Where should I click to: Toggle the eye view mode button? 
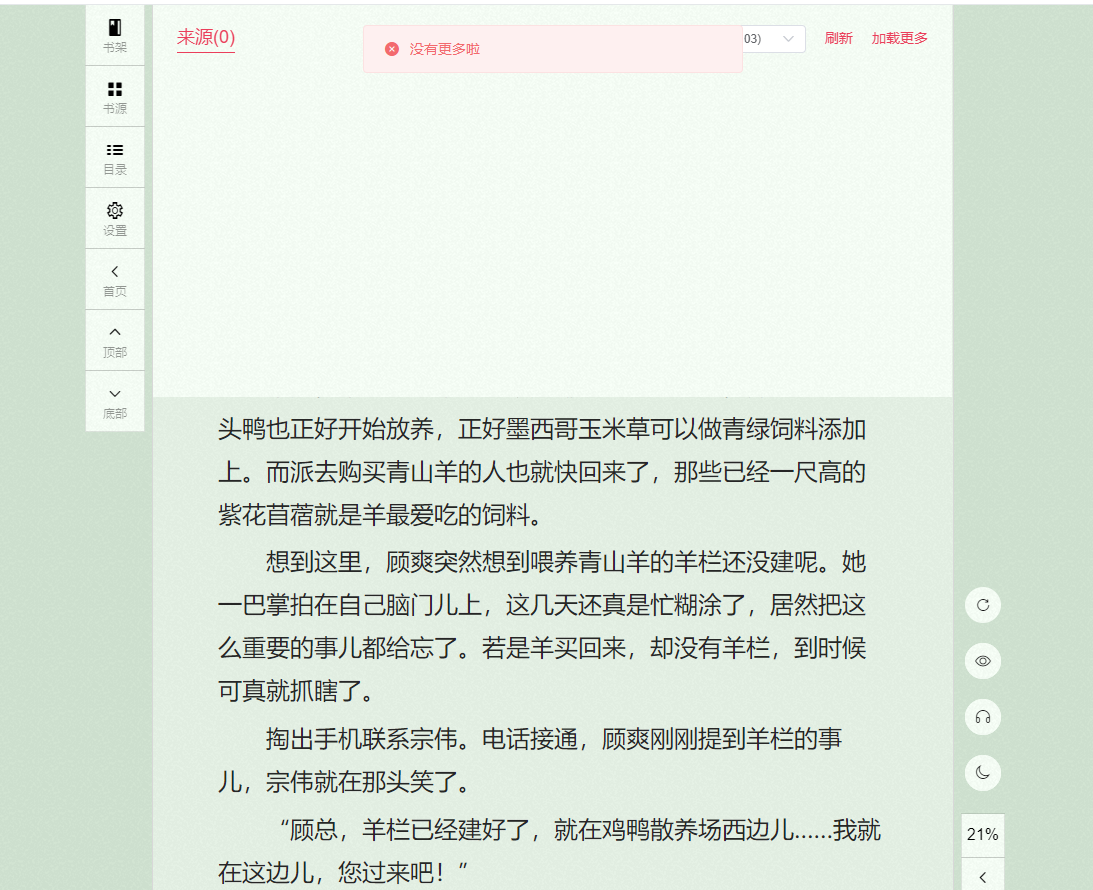coord(983,661)
